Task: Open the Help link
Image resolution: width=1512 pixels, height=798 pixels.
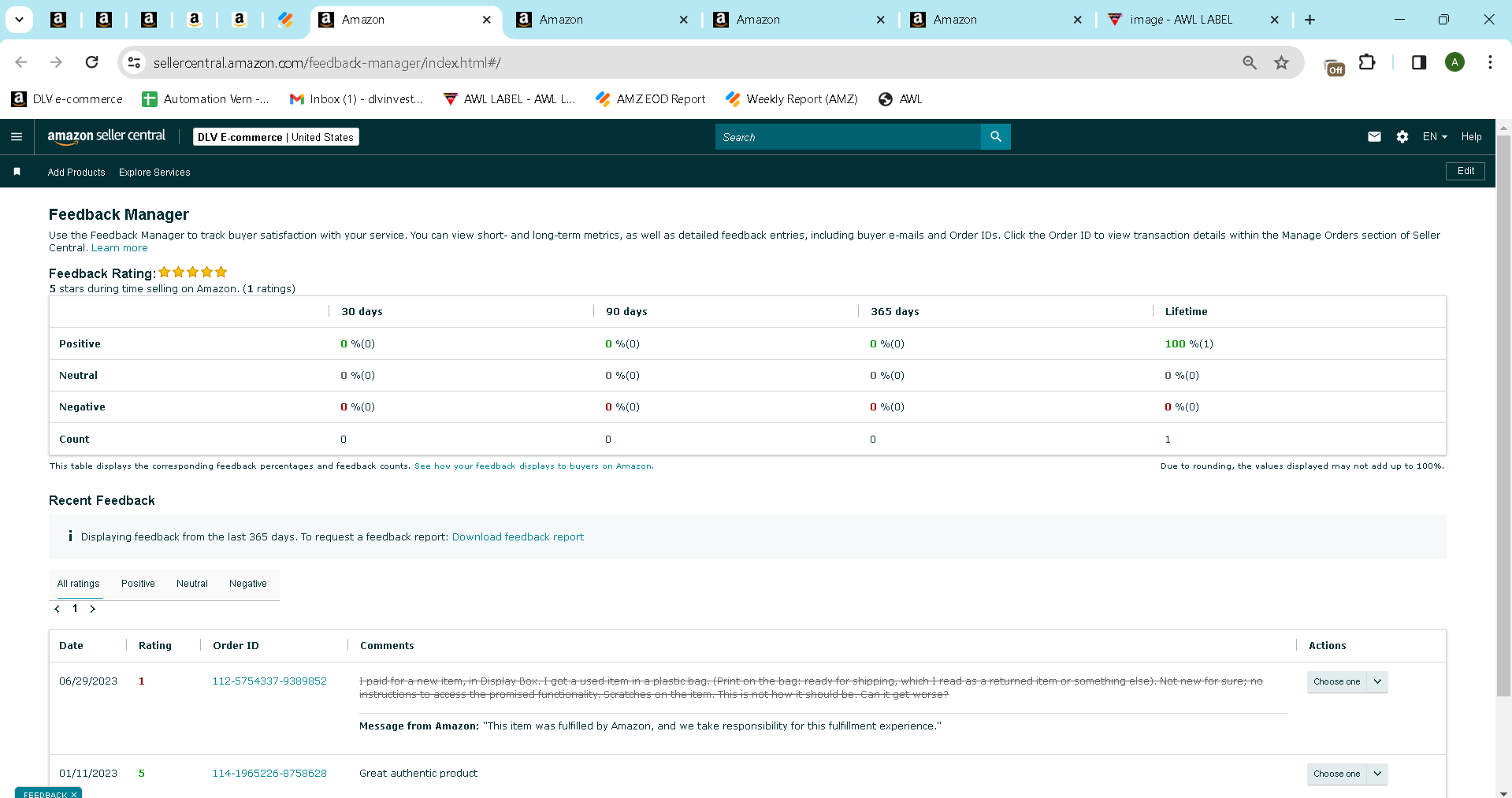Action: (1471, 137)
